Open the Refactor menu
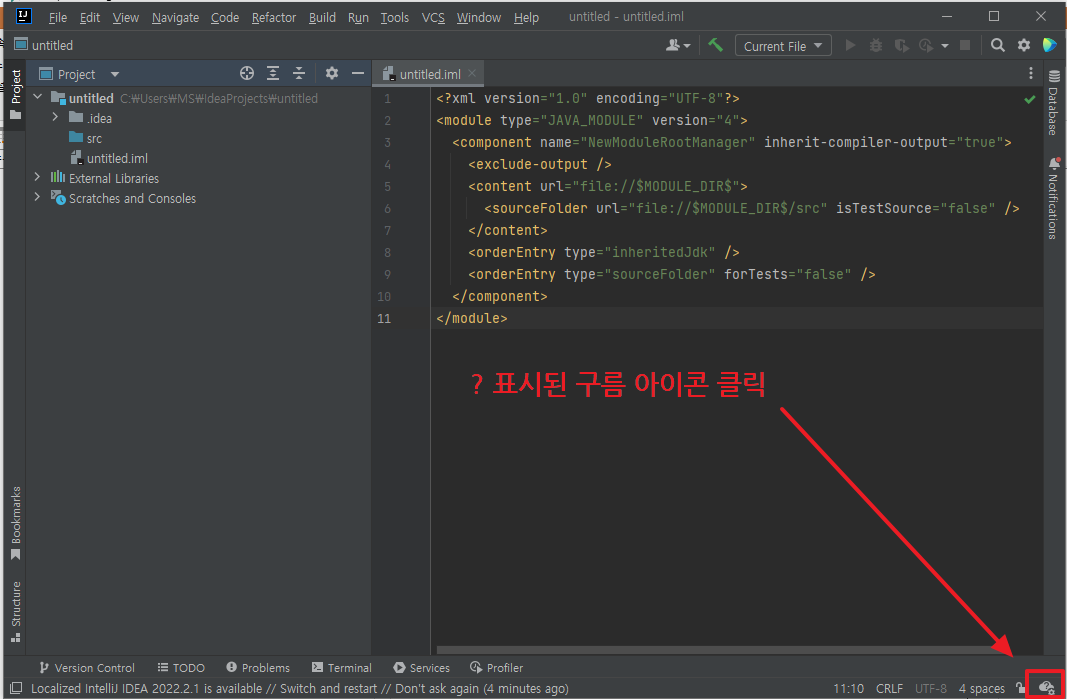 [x=274, y=18]
